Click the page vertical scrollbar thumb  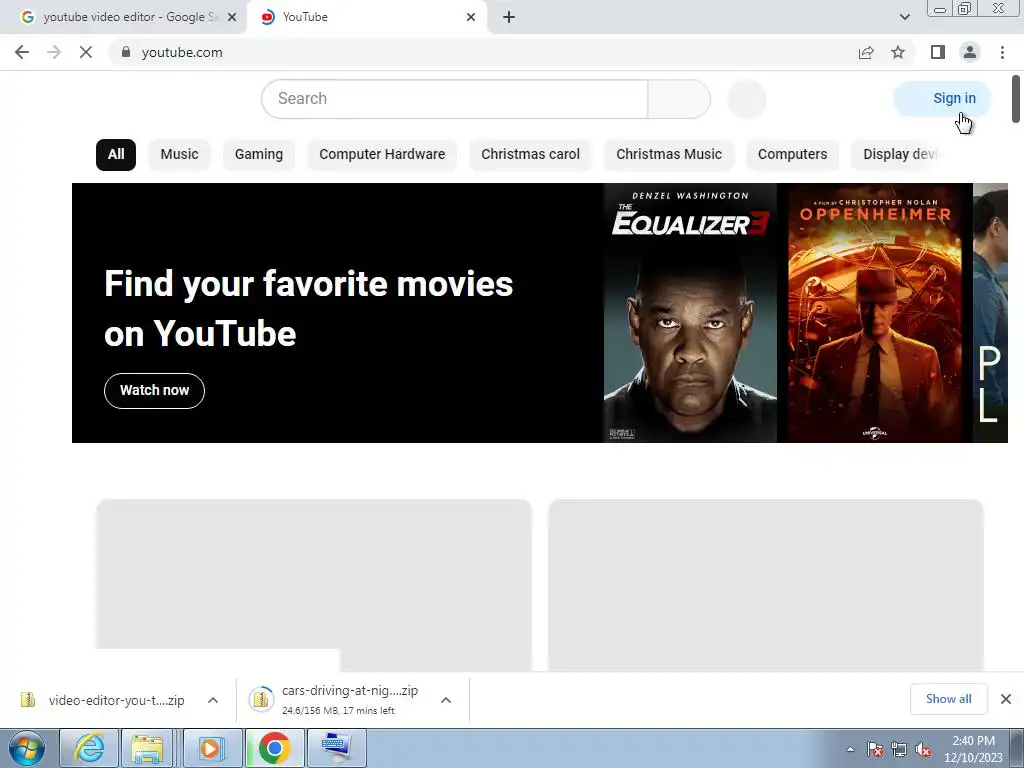coord(1016,99)
